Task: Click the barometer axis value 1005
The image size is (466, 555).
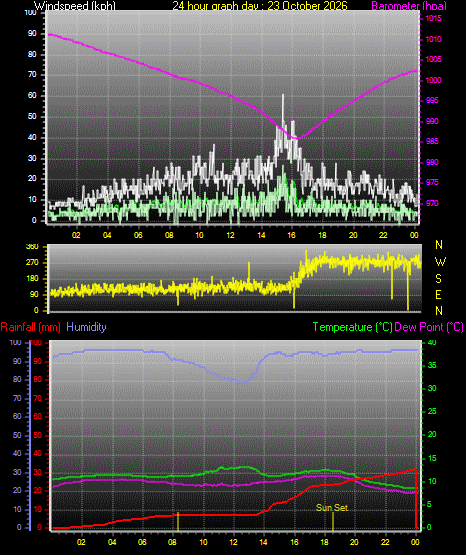Action: 433,59
